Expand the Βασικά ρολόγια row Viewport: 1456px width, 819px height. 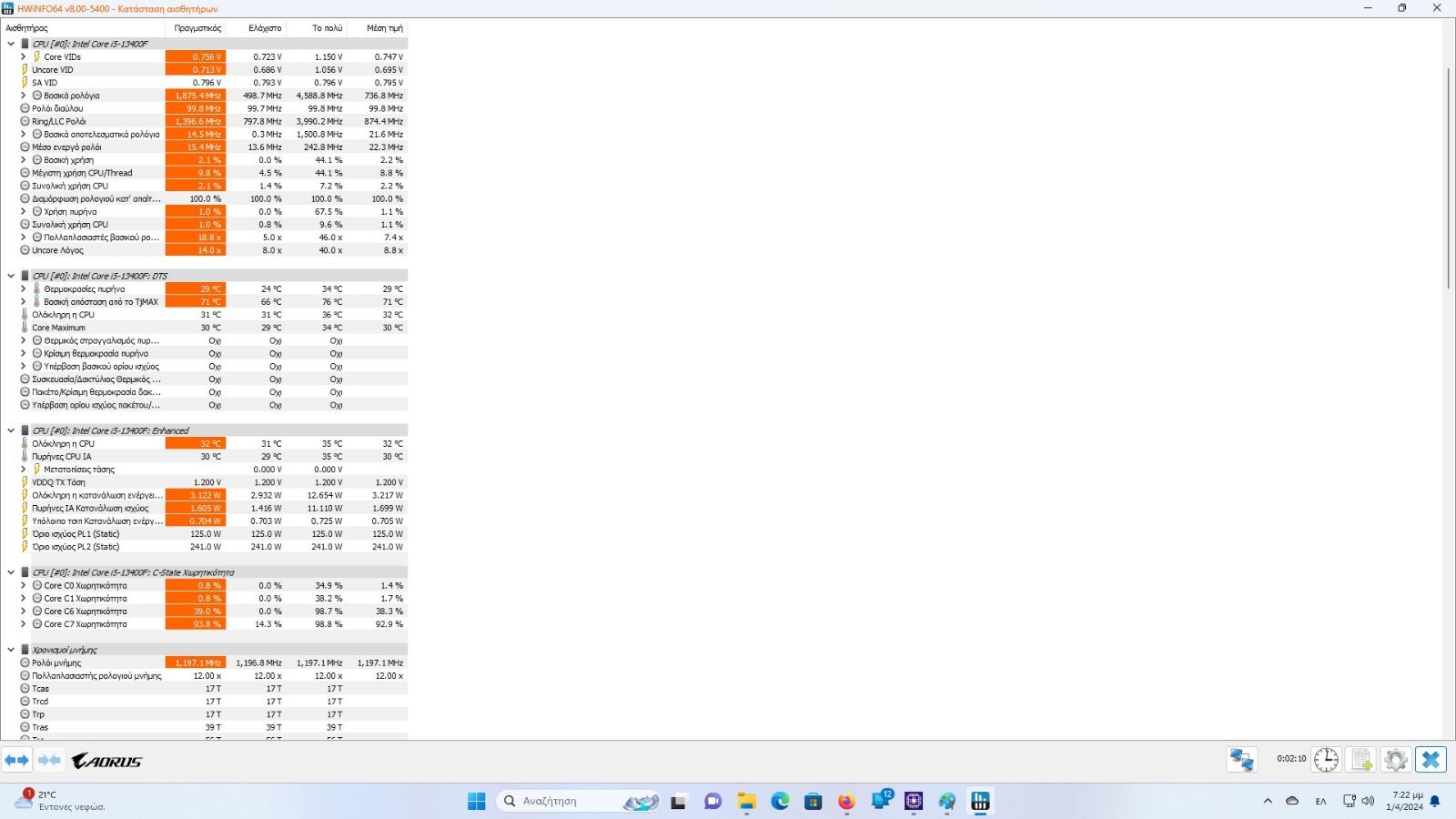[24, 96]
